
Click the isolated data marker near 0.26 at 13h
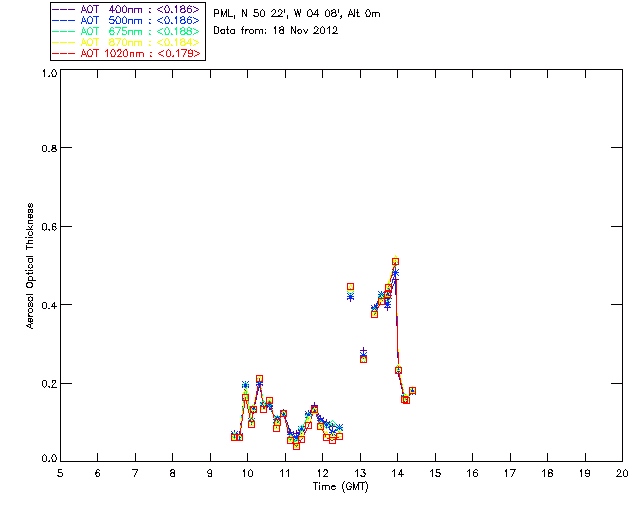[363, 359]
